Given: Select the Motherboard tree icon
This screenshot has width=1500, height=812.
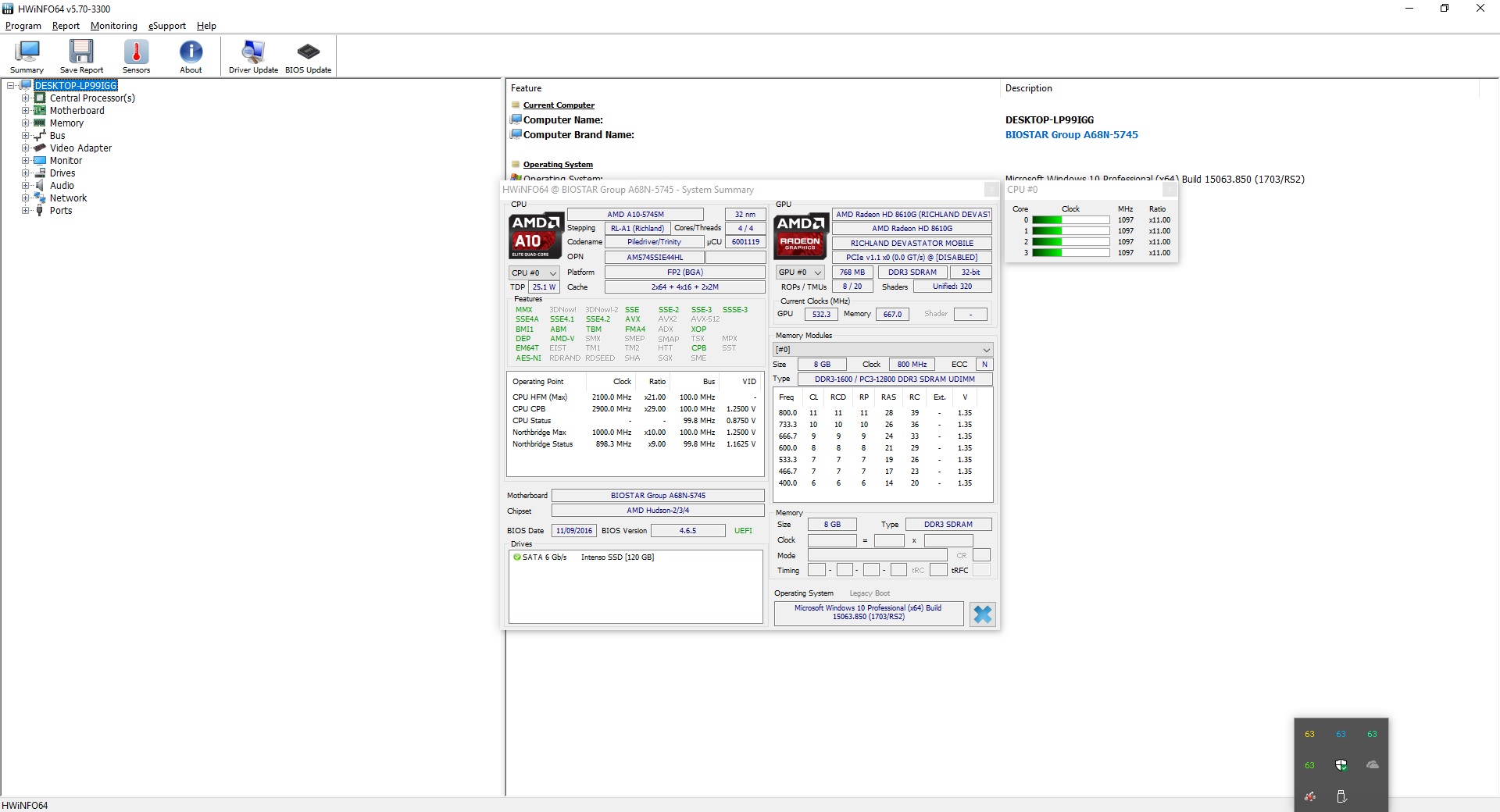Looking at the screenshot, I should coord(40,111).
